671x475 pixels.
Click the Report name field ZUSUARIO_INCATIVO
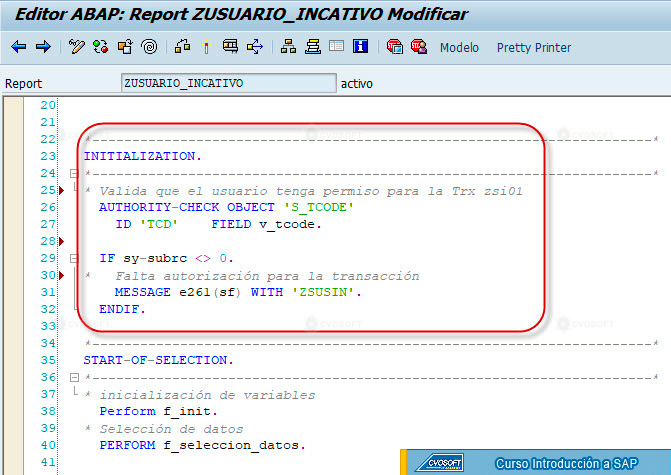point(229,83)
